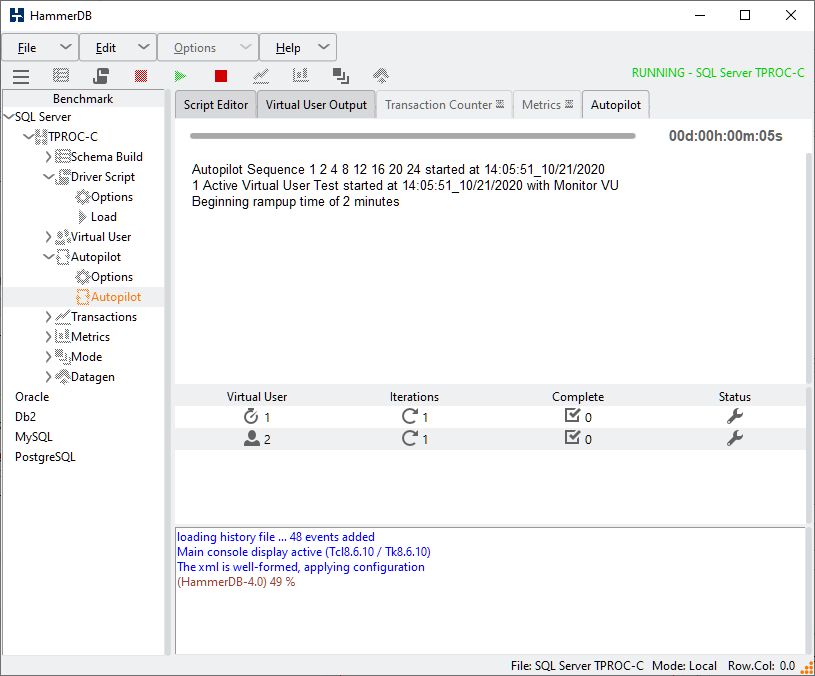Click the 'Mode: Local' status bar entry
Viewport: 815px width, 676px height.
click(684, 666)
